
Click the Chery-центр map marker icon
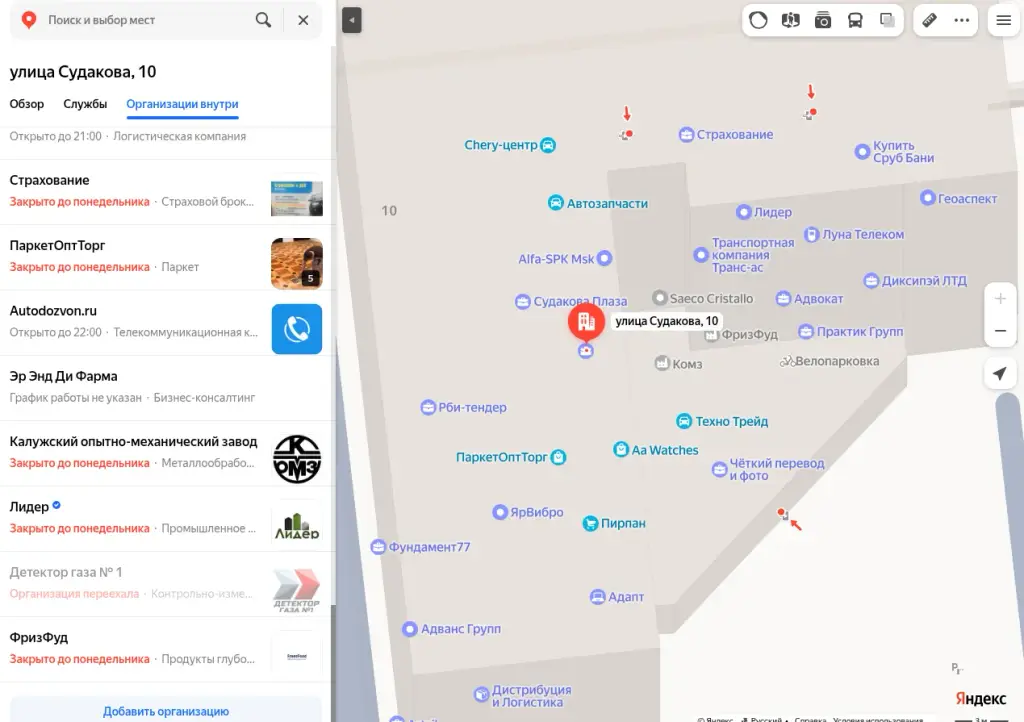point(549,145)
